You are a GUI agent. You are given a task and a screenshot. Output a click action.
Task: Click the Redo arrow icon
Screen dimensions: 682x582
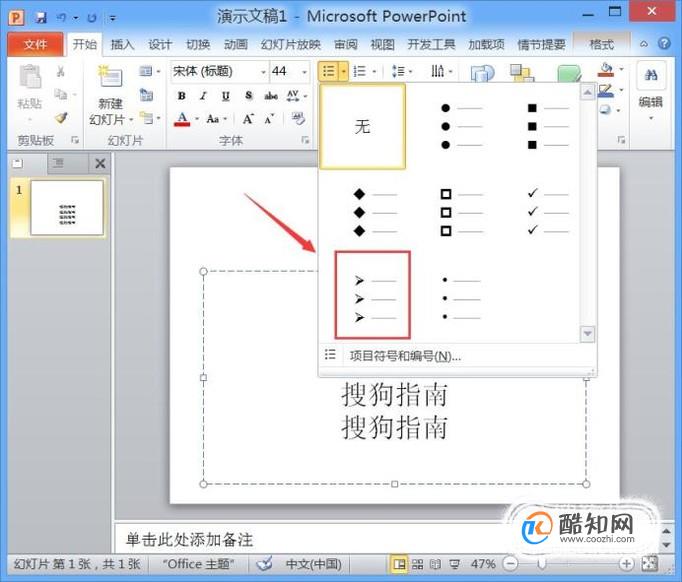[92, 18]
